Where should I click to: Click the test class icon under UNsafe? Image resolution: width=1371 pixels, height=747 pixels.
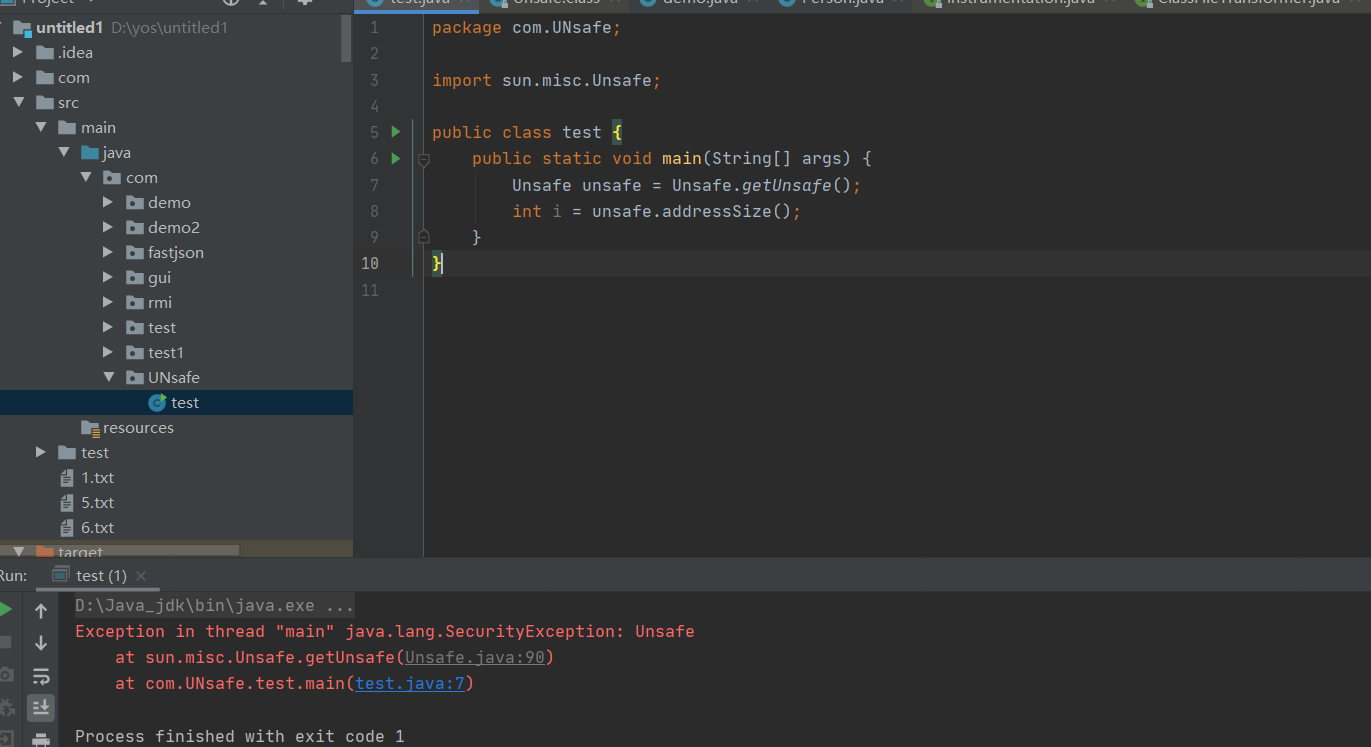click(x=157, y=402)
